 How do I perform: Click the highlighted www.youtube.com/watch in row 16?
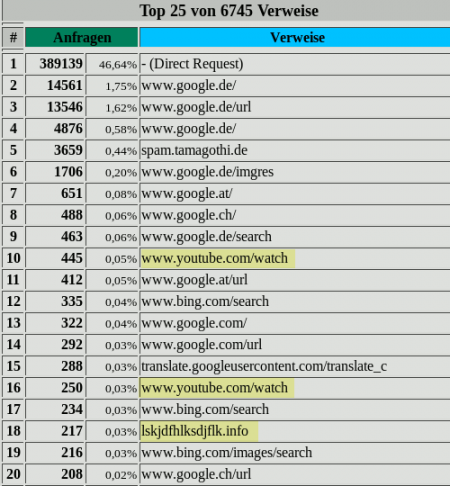click(x=214, y=388)
